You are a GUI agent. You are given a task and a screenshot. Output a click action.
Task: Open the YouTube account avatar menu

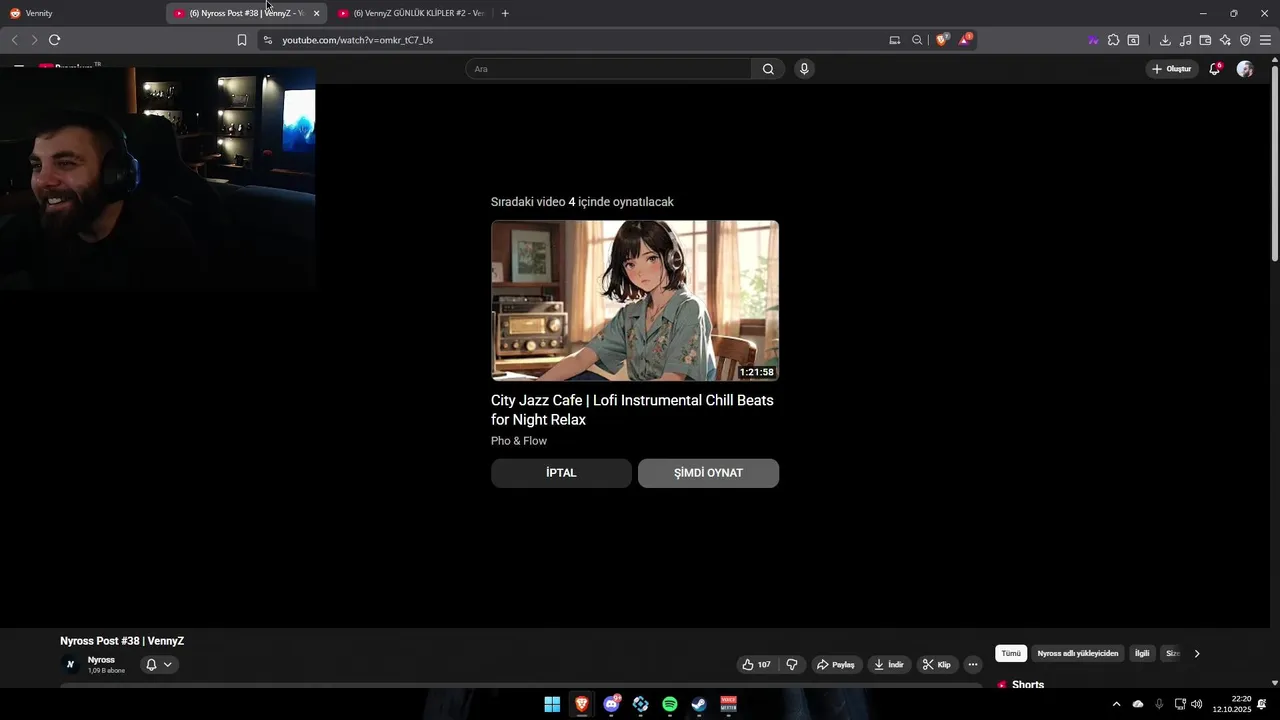[1245, 69]
